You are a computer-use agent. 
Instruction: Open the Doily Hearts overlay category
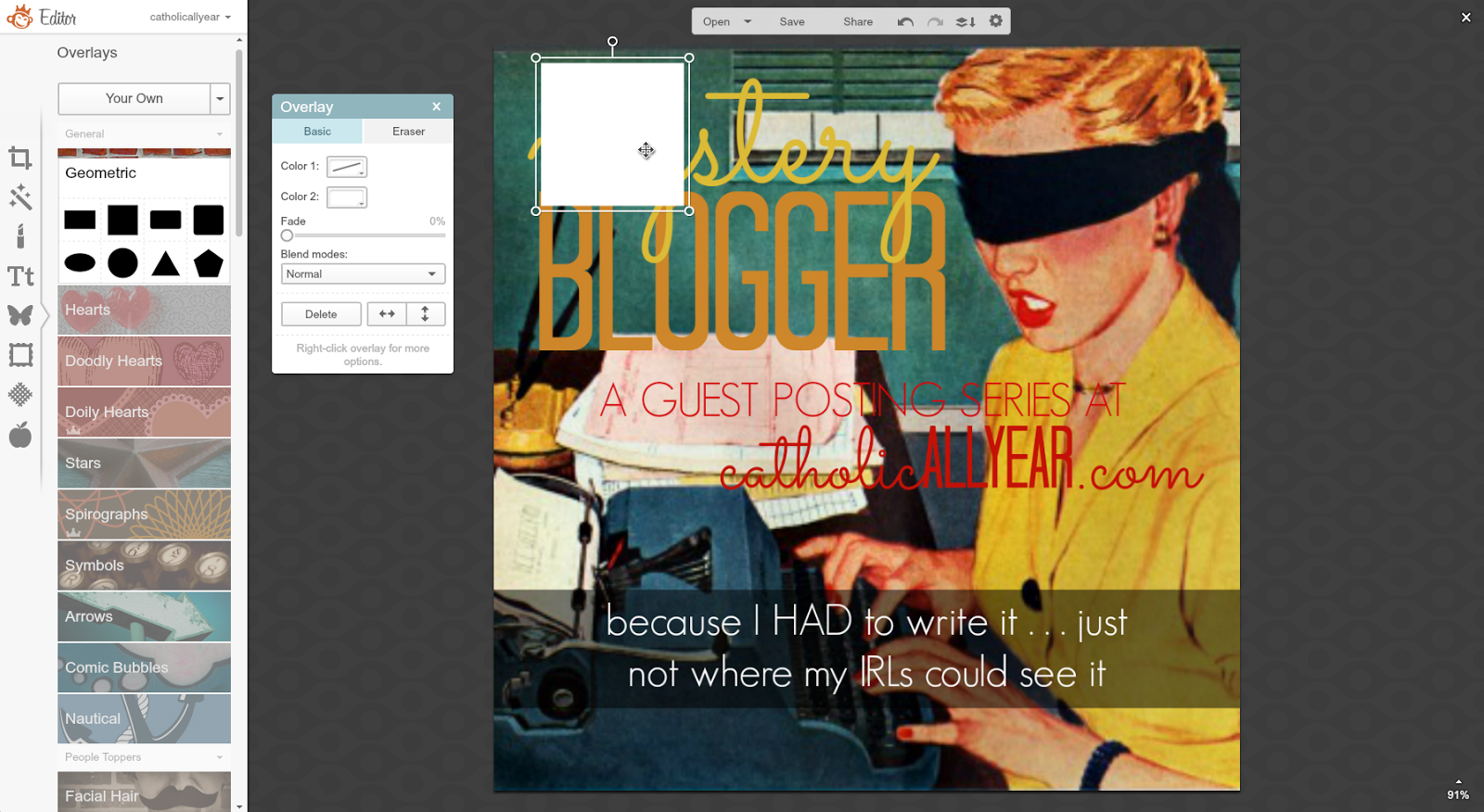click(144, 412)
